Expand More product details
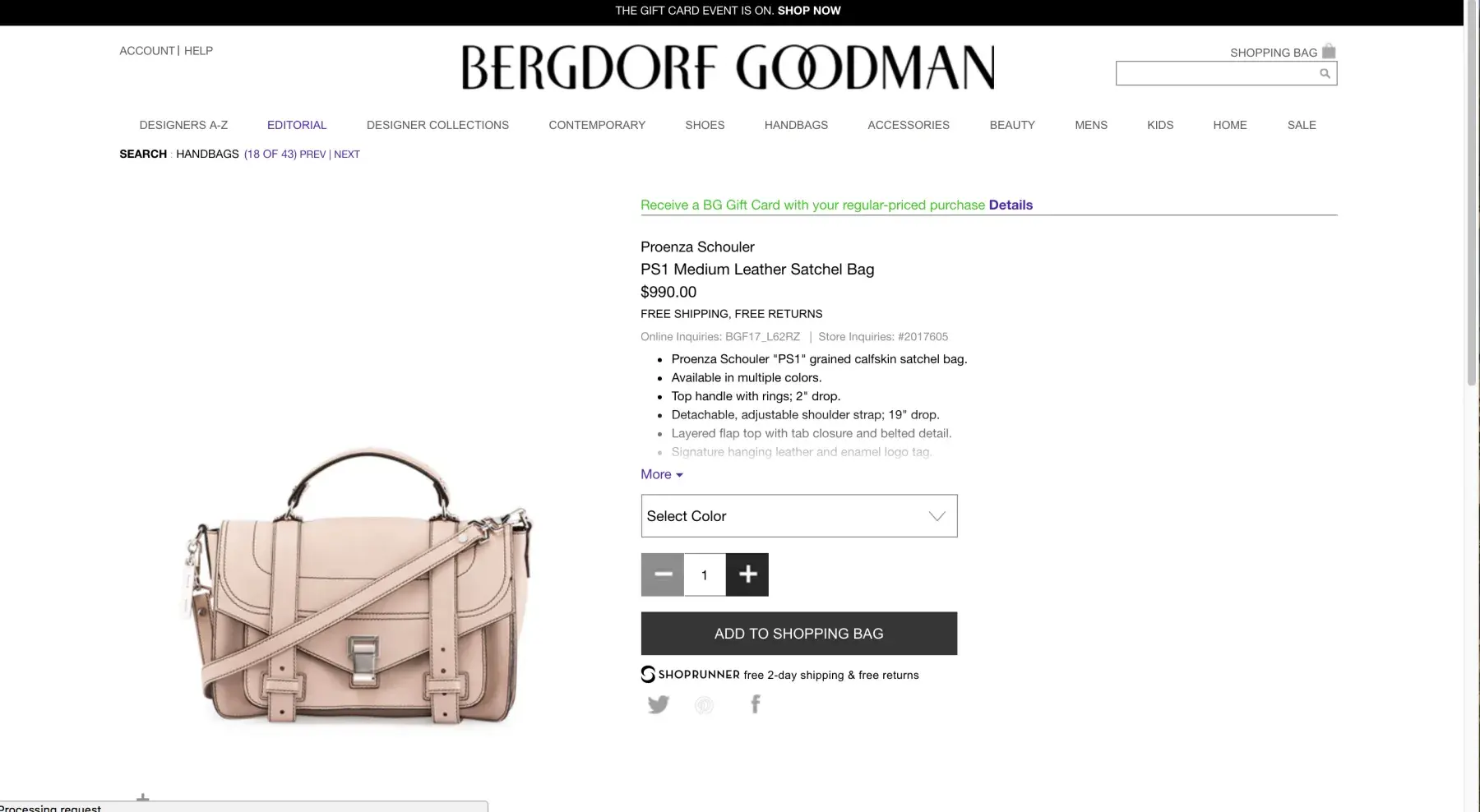Viewport: 1480px width, 812px height. (x=662, y=474)
